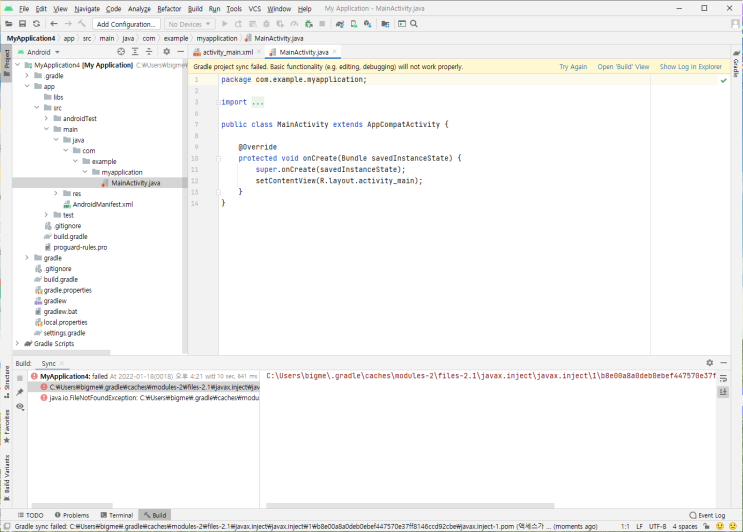Viewport: 743px width, 532px height.
Task: Open the Refactor menu
Action: 169,9
